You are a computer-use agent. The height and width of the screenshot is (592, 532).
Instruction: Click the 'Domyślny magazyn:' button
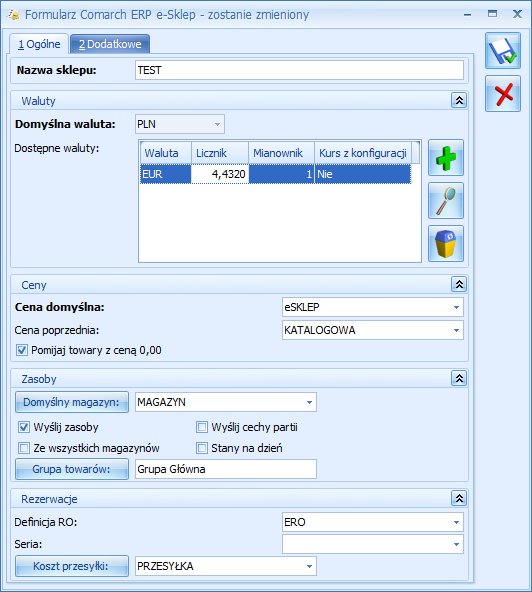point(72,402)
